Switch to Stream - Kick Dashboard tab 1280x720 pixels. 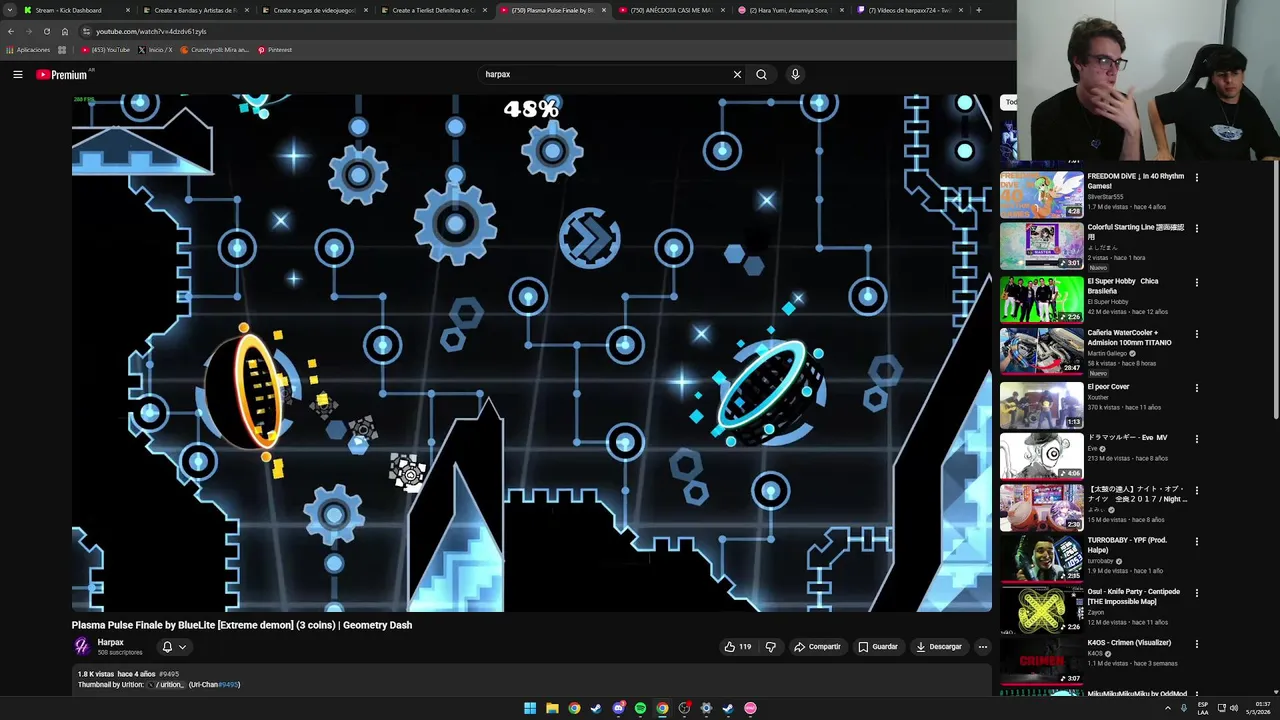[76, 10]
